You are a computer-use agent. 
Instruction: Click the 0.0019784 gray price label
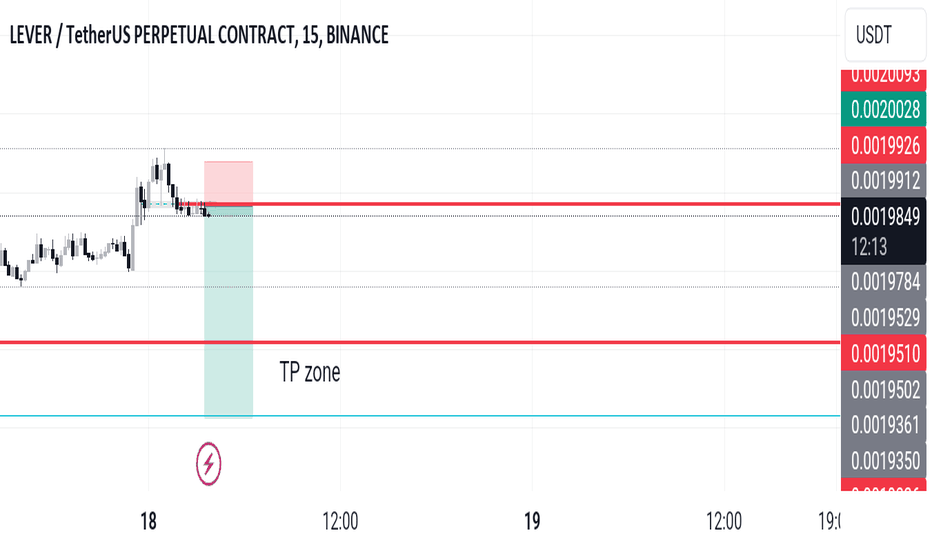click(883, 282)
